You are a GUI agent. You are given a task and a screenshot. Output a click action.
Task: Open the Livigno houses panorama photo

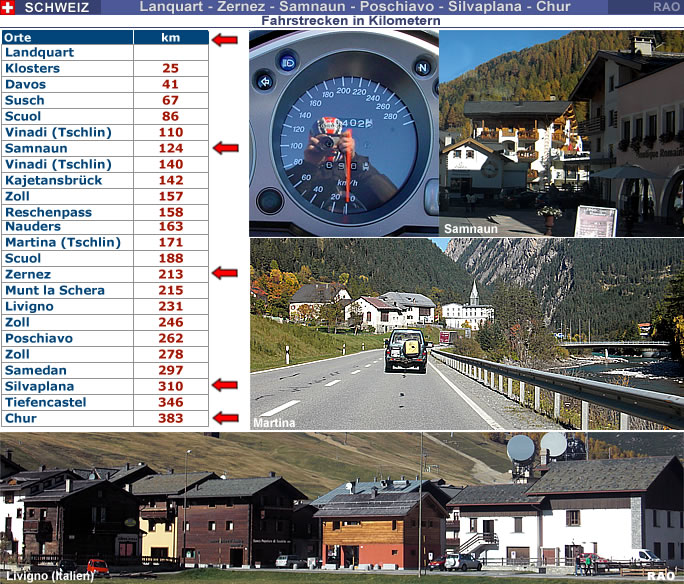pyautogui.click(x=342, y=508)
